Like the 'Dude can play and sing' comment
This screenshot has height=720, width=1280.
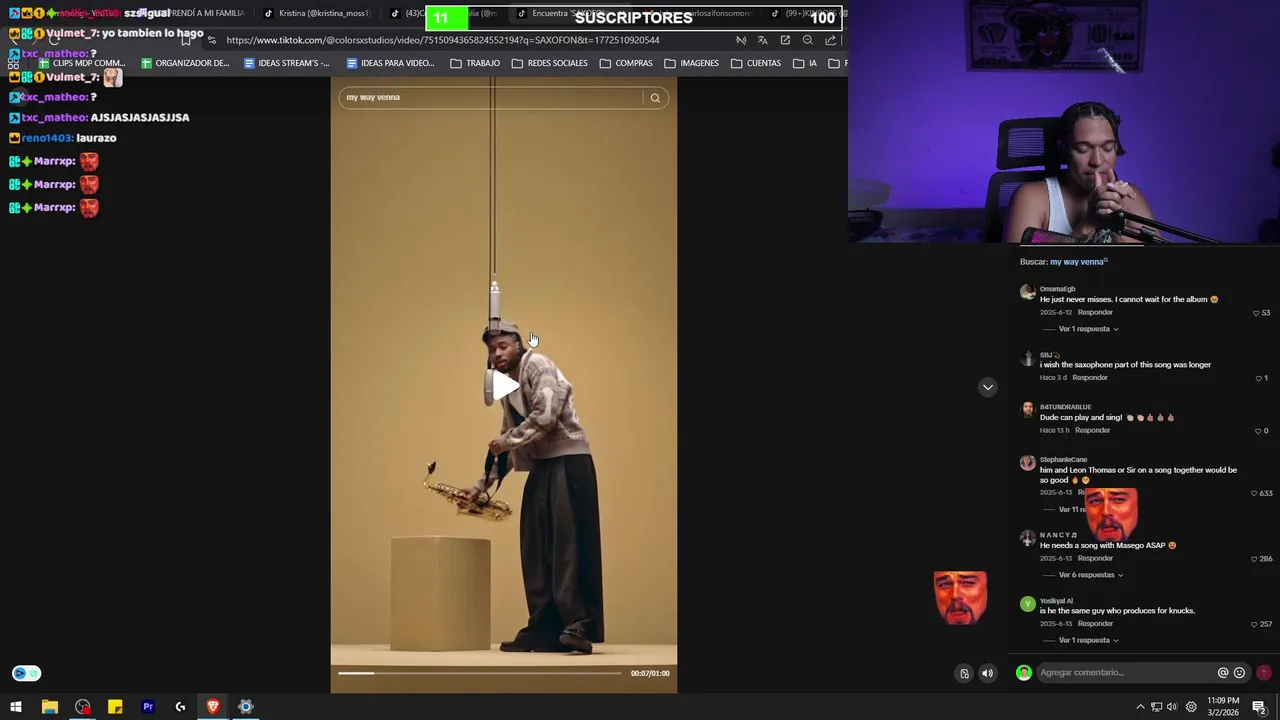1258,431
